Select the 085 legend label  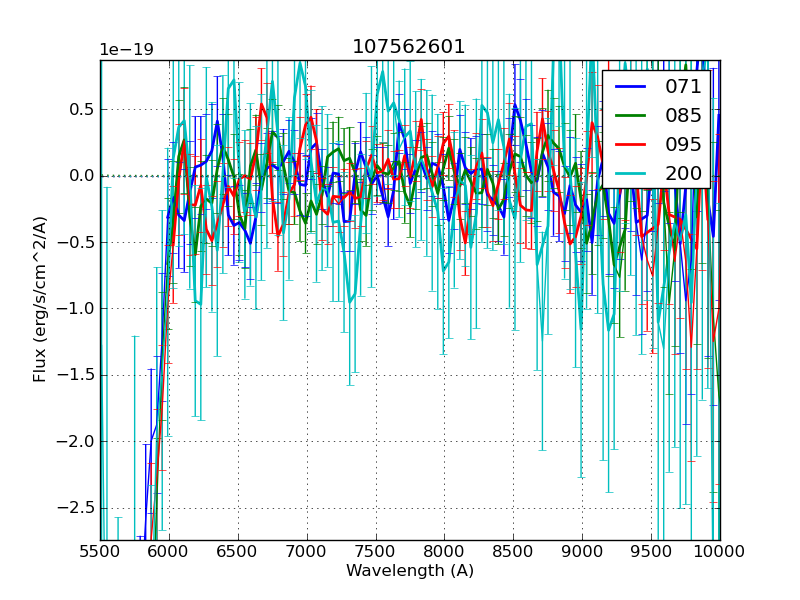pos(683,115)
